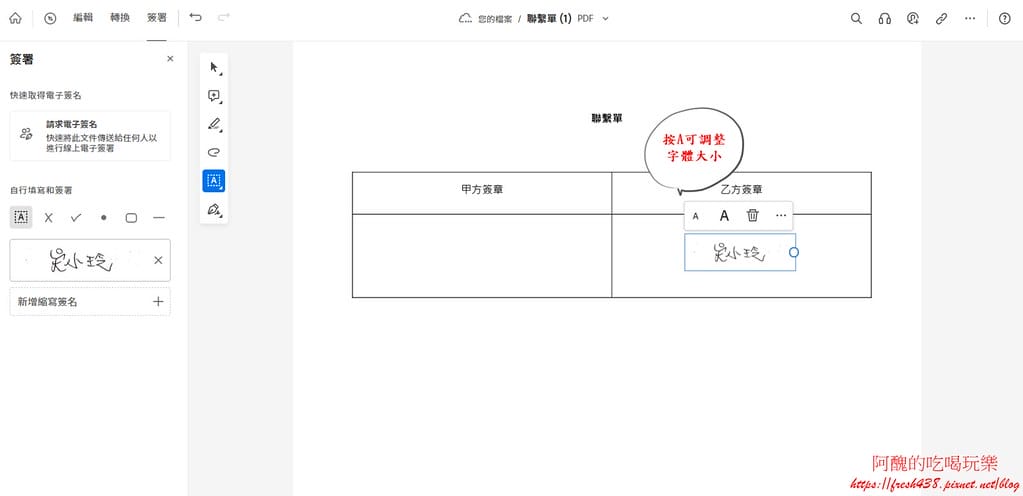Open the 轉換 menu tab
This screenshot has width=1023, height=496.
tap(120, 18)
